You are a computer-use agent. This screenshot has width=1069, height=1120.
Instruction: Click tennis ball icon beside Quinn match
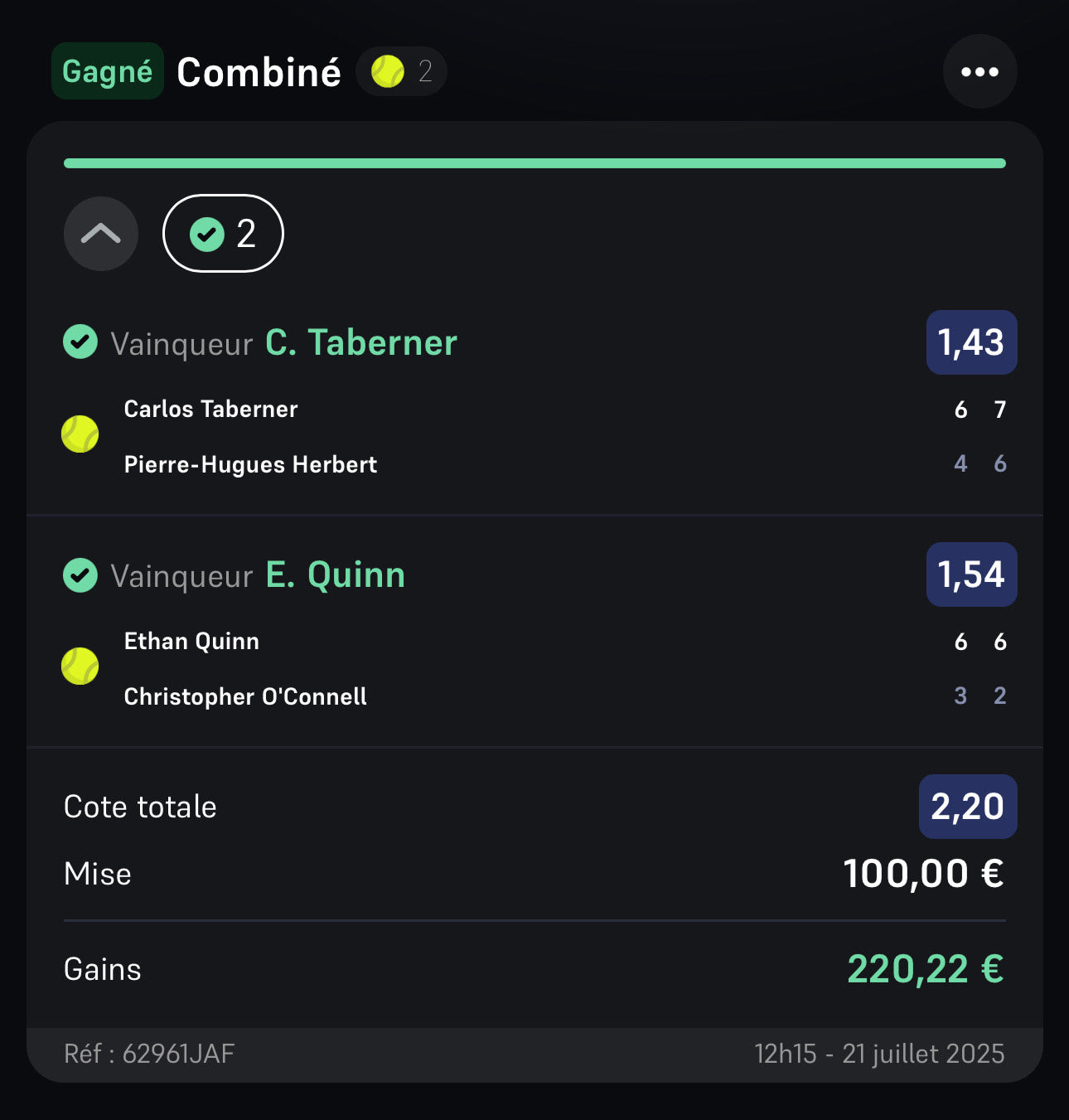[x=80, y=667]
